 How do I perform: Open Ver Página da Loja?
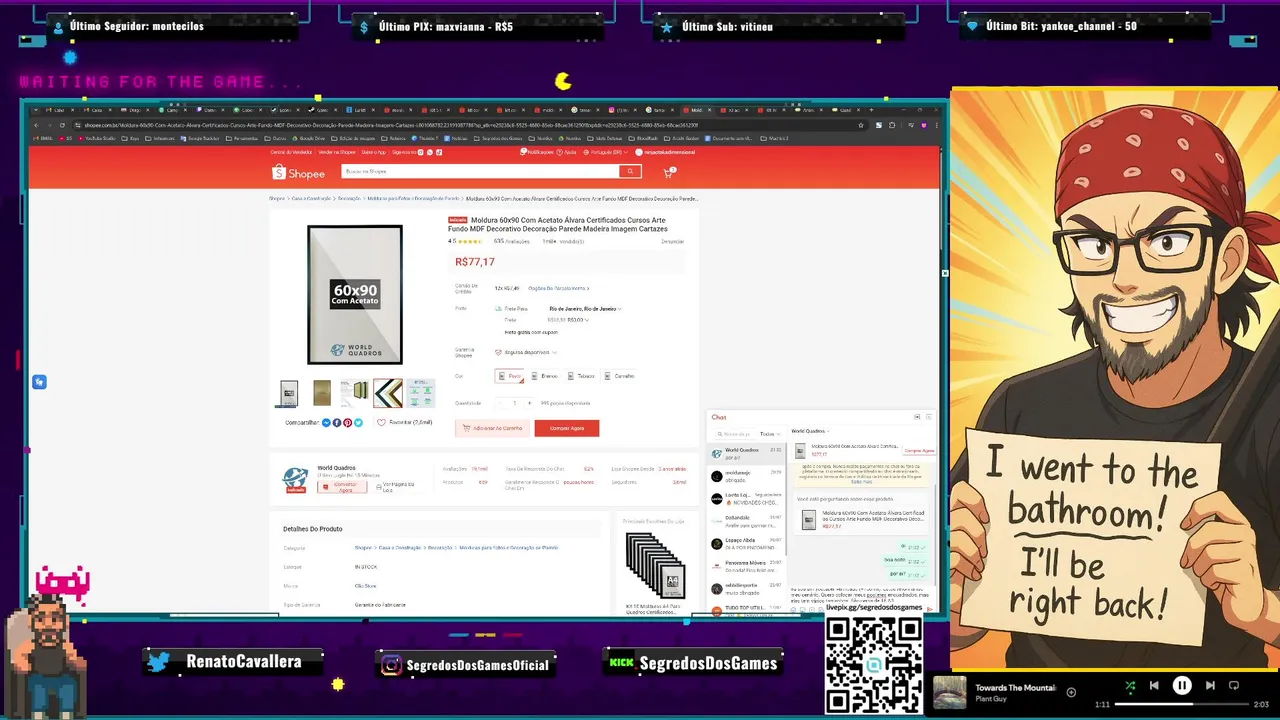[x=395, y=487]
